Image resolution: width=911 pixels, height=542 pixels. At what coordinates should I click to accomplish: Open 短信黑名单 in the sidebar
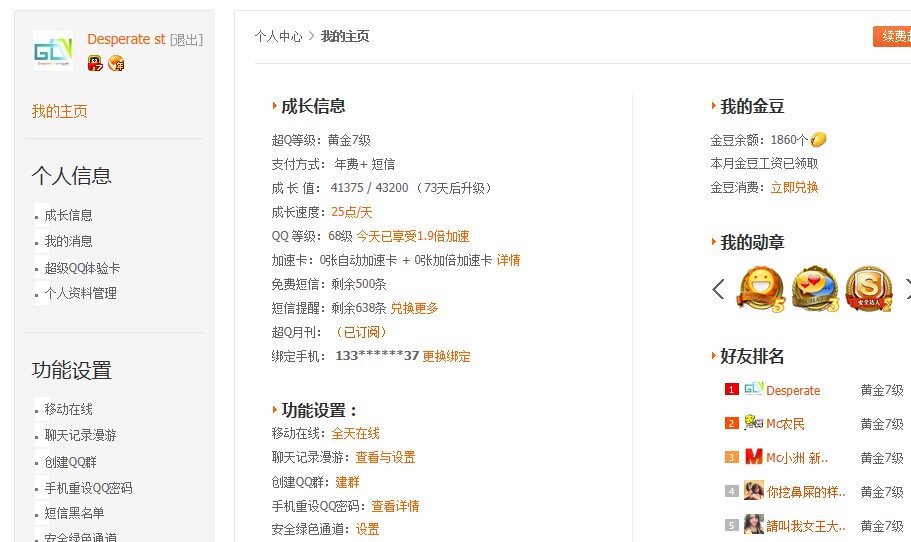coord(74,514)
